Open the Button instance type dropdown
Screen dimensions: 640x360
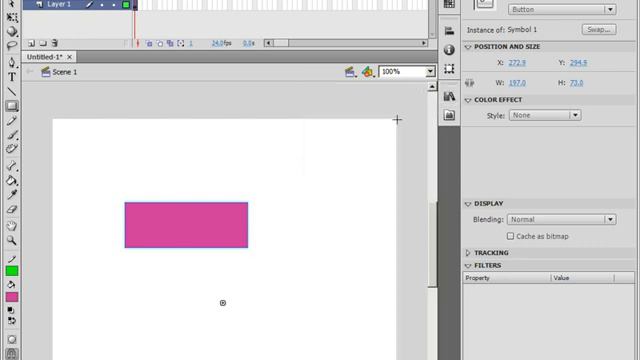pos(562,9)
